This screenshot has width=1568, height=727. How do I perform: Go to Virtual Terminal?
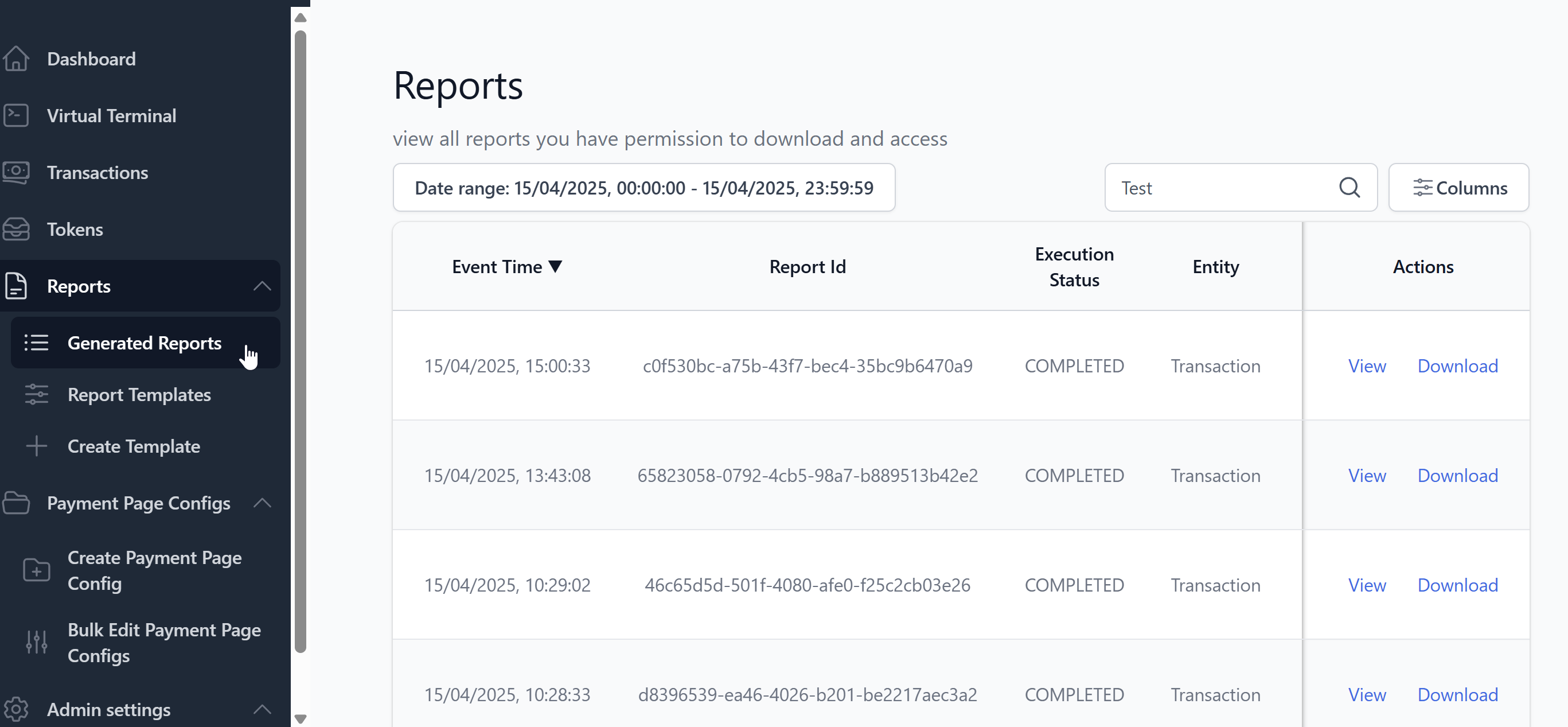pyautogui.click(x=111, y=116)
